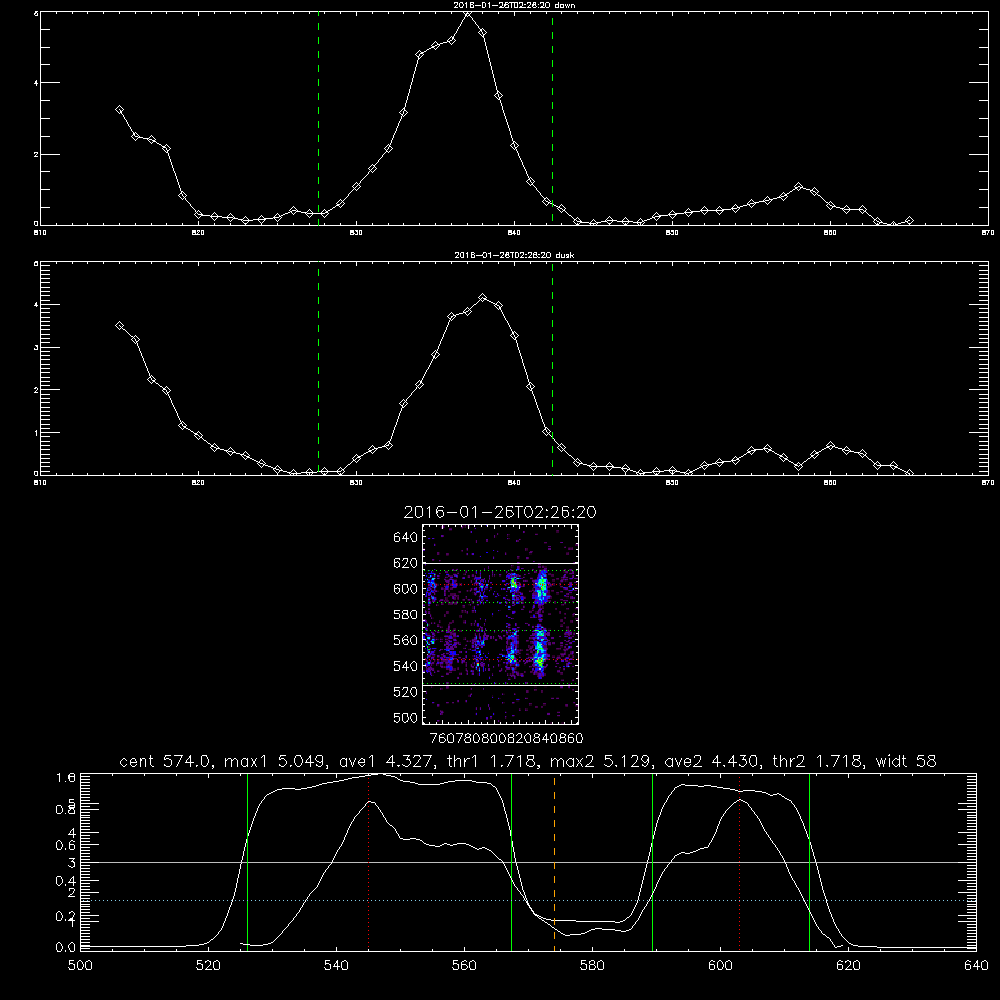Image resolution: width=1000 pixels, height=1000 pixels.
Task: Click the green vertical line near 567 in bottom plot
Action: coord(511,862)
